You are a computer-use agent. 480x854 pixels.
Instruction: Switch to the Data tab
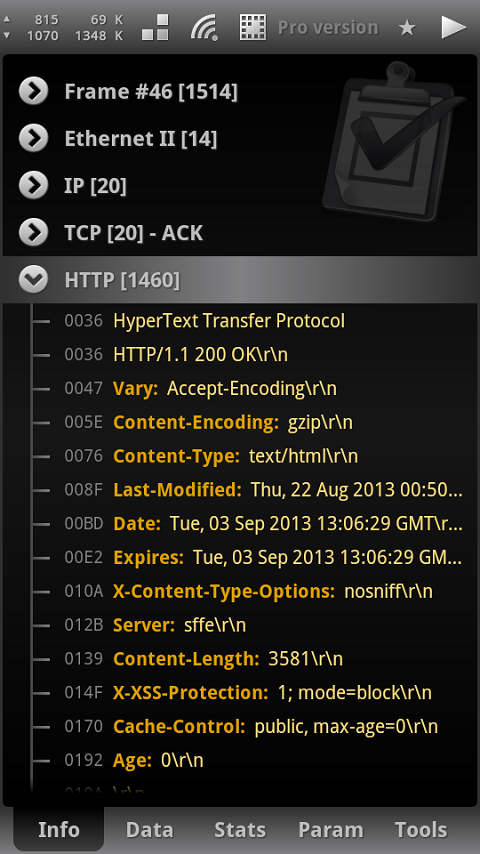click(149, 829)
